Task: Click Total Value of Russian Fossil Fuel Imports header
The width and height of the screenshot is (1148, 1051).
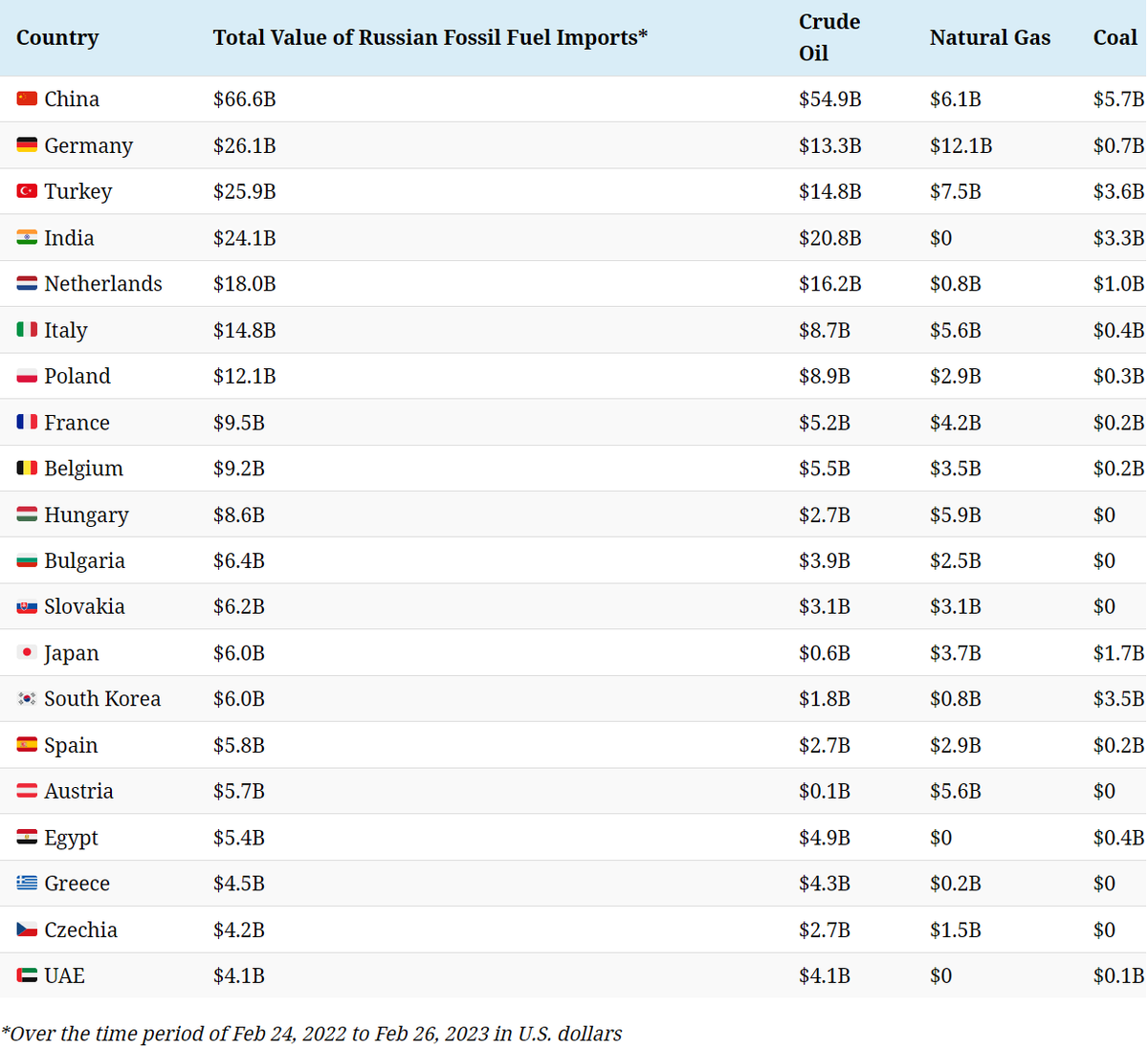Action: [x=430, y=37]
